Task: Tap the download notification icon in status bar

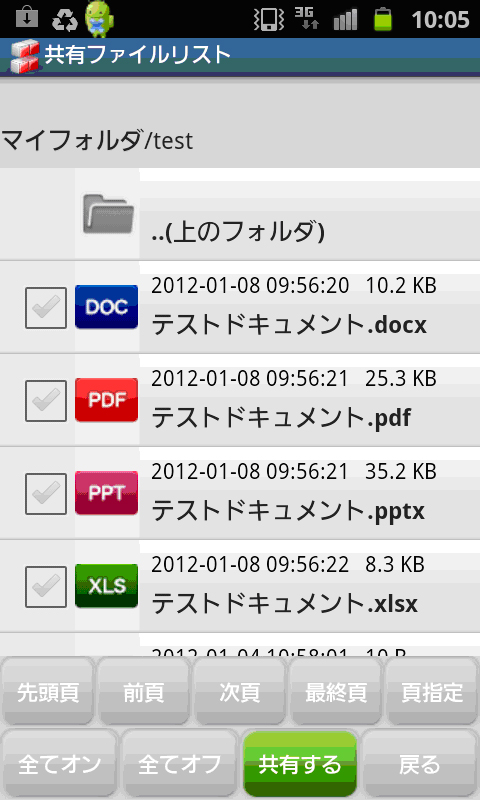Action: coord(27,19)
